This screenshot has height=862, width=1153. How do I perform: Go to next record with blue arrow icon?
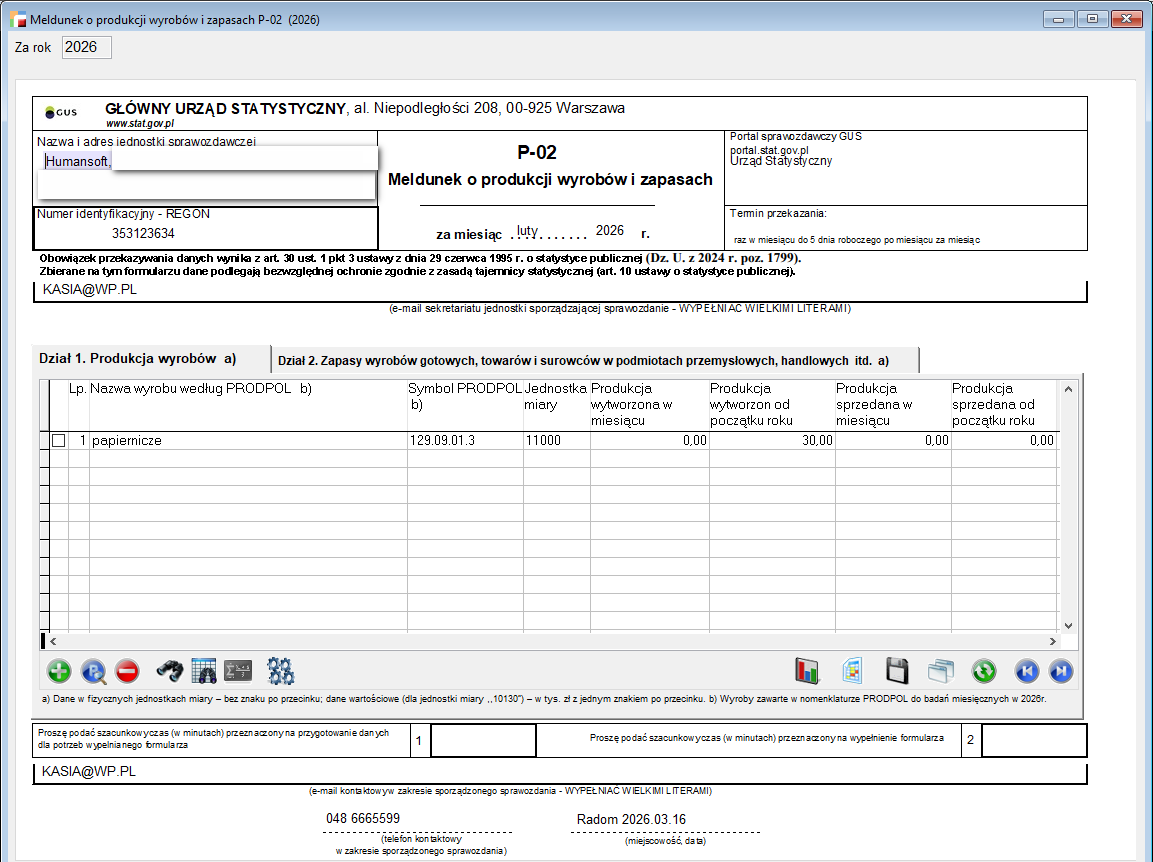[1062, 671]
